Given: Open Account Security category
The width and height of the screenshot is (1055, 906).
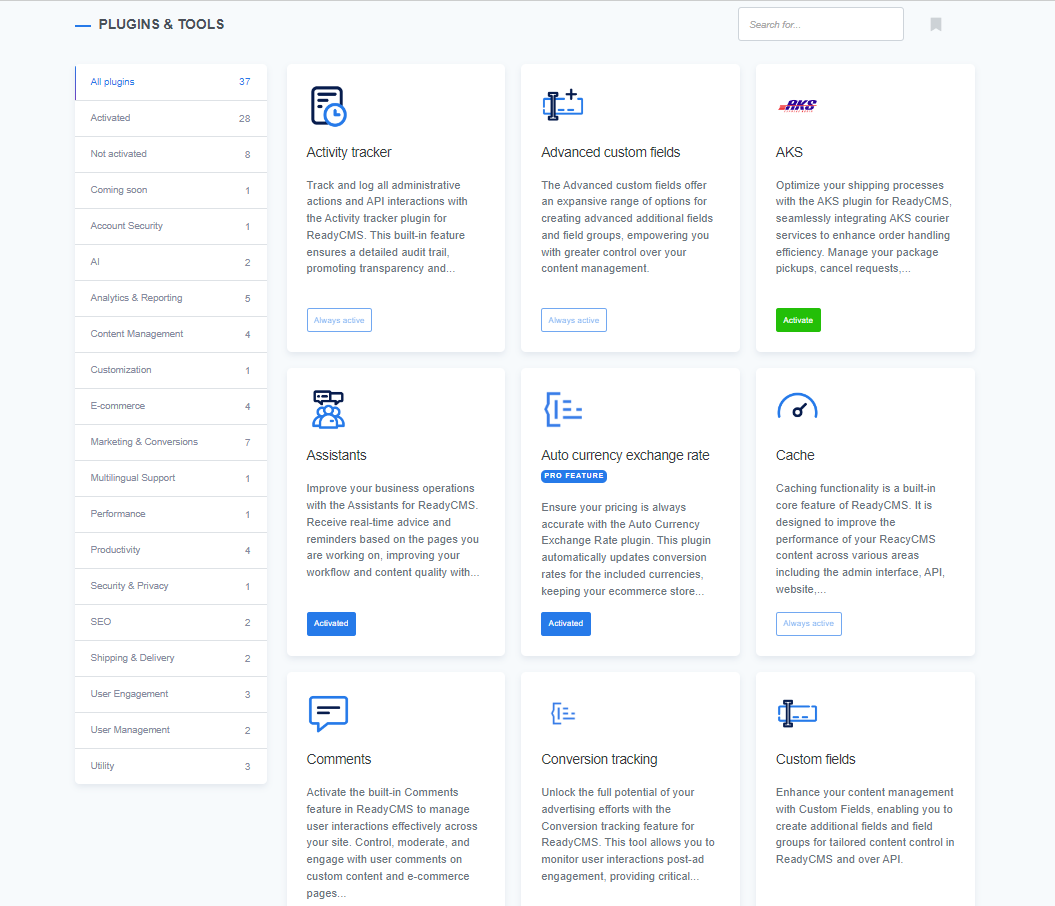Looking at the screenshot, I should [x=171, y=226].
